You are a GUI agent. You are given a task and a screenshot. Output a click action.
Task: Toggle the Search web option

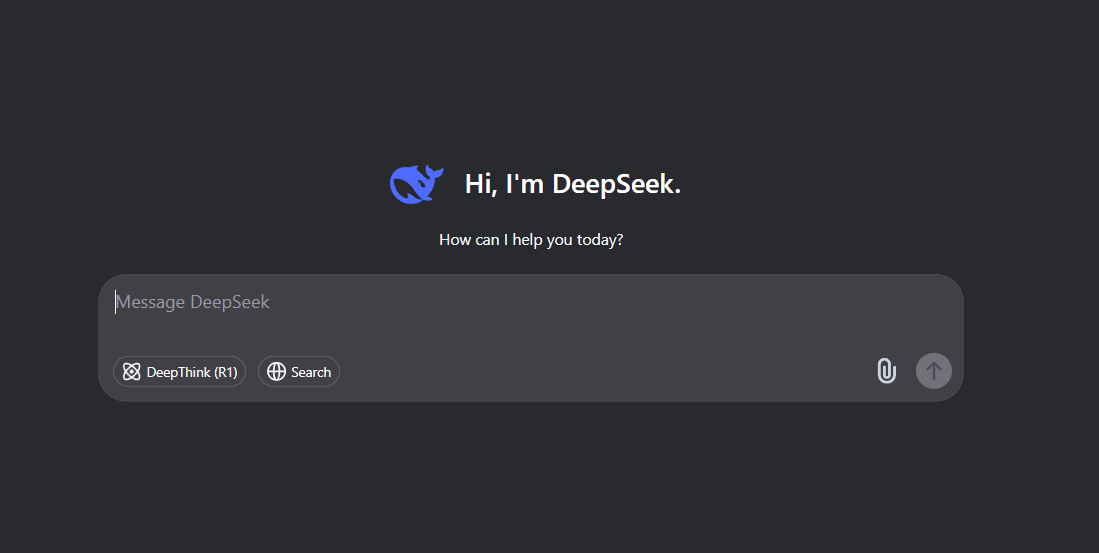299,371
